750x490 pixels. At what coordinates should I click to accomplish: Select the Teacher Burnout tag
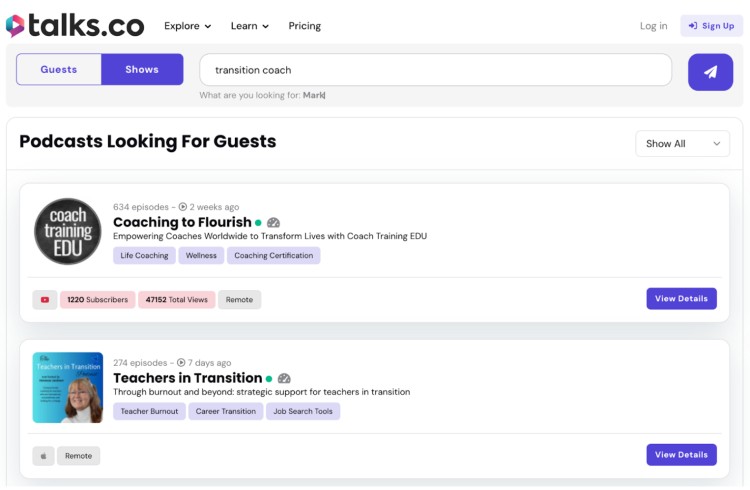[x=149, y=412]
